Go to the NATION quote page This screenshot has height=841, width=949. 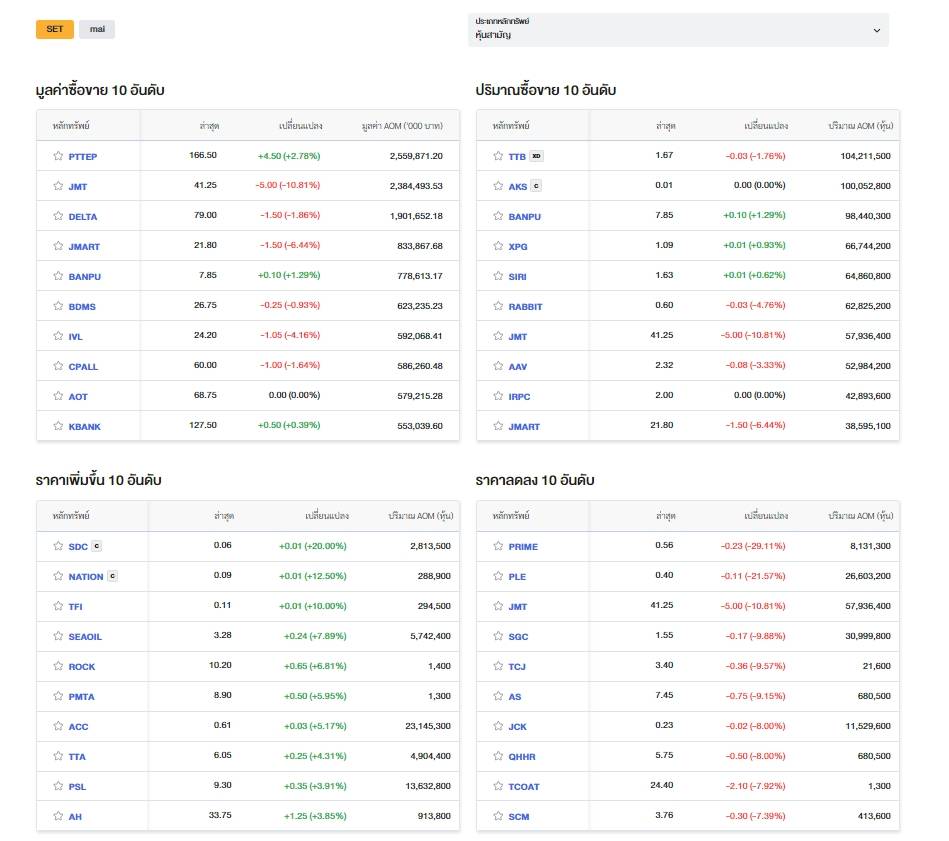click(86, 577)
